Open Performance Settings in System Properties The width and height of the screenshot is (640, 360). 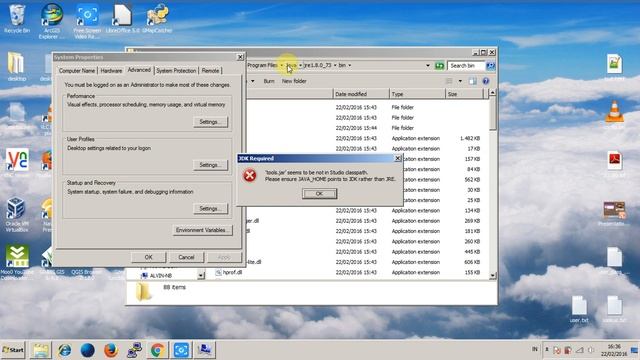click(x=210, y=122)
